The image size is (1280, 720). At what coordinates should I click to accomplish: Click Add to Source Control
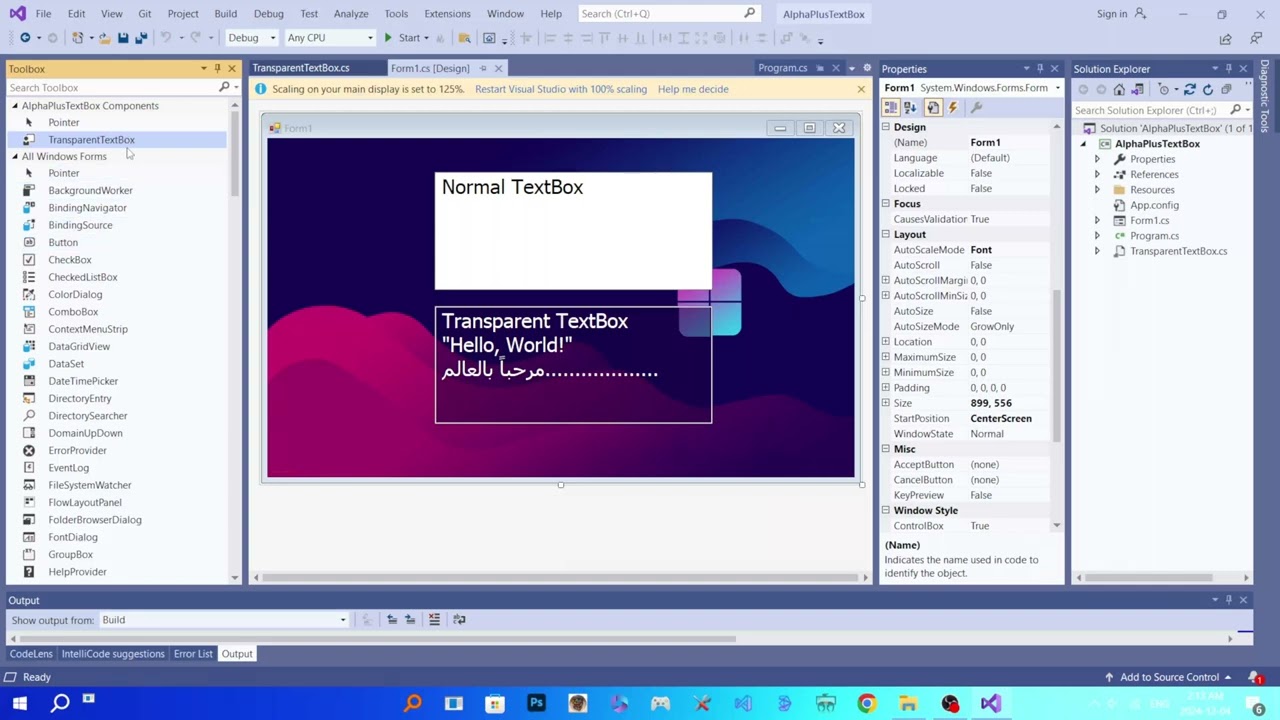1167,678
